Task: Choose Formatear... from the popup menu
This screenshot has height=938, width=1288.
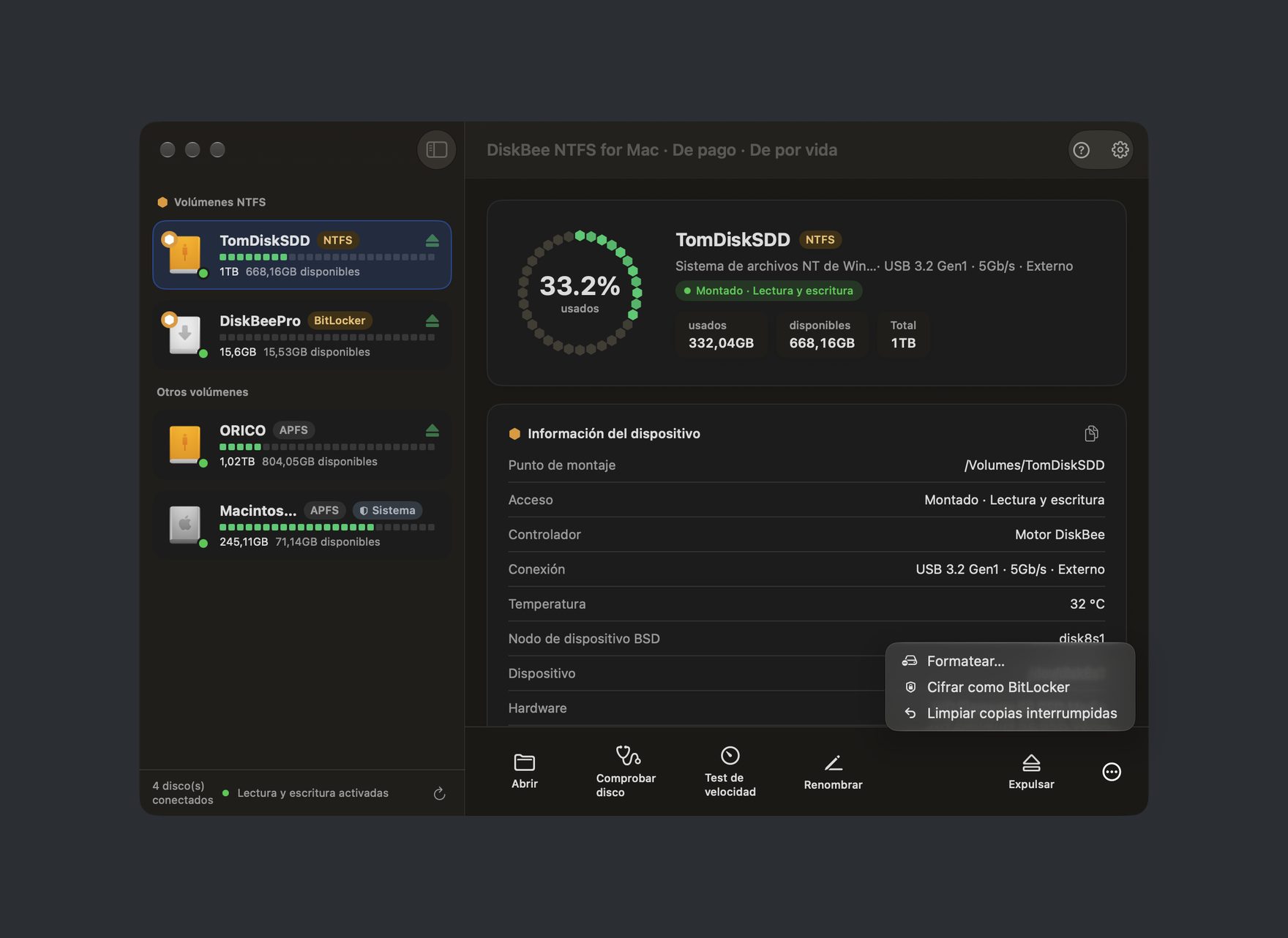Action: [1010, 661]
